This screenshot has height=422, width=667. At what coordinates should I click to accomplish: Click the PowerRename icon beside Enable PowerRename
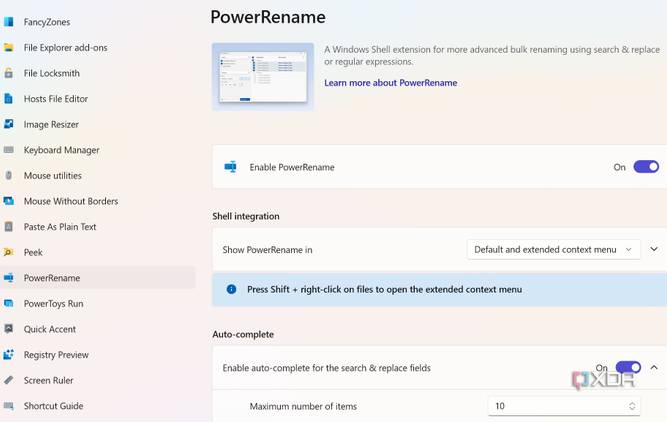231,167
